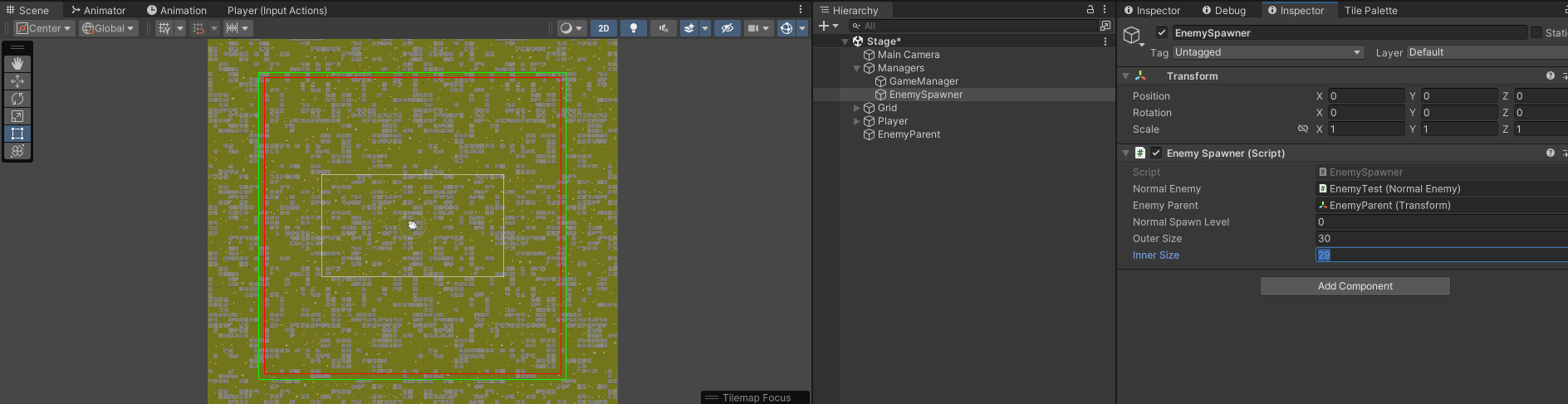
Task: Uncheck the EnemySpawner active checkbox
Action: pos(1162,33)
